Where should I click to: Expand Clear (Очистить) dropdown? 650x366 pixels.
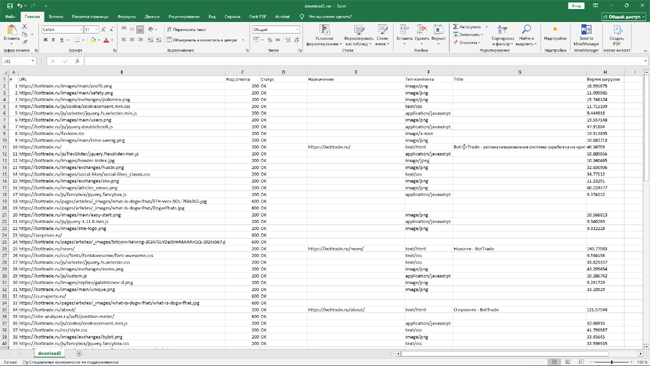pos(480,42)
